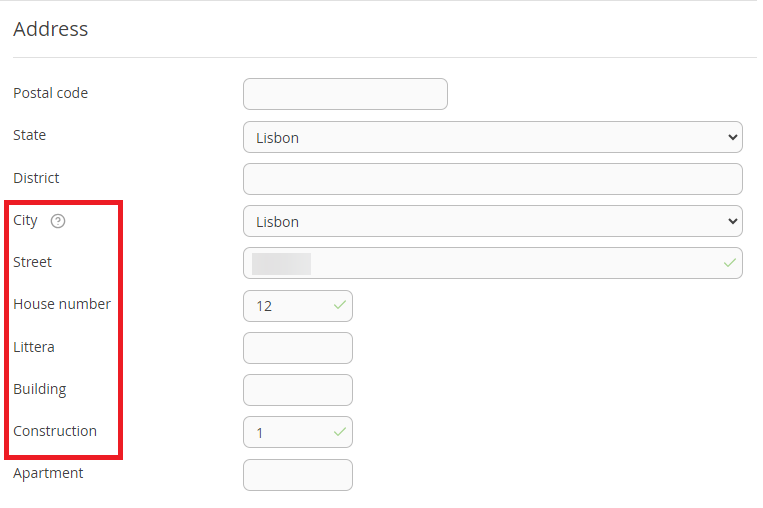This screenshot has height=508, width=763.
Task: Click the Address section heading
Action: pos(51,29)
